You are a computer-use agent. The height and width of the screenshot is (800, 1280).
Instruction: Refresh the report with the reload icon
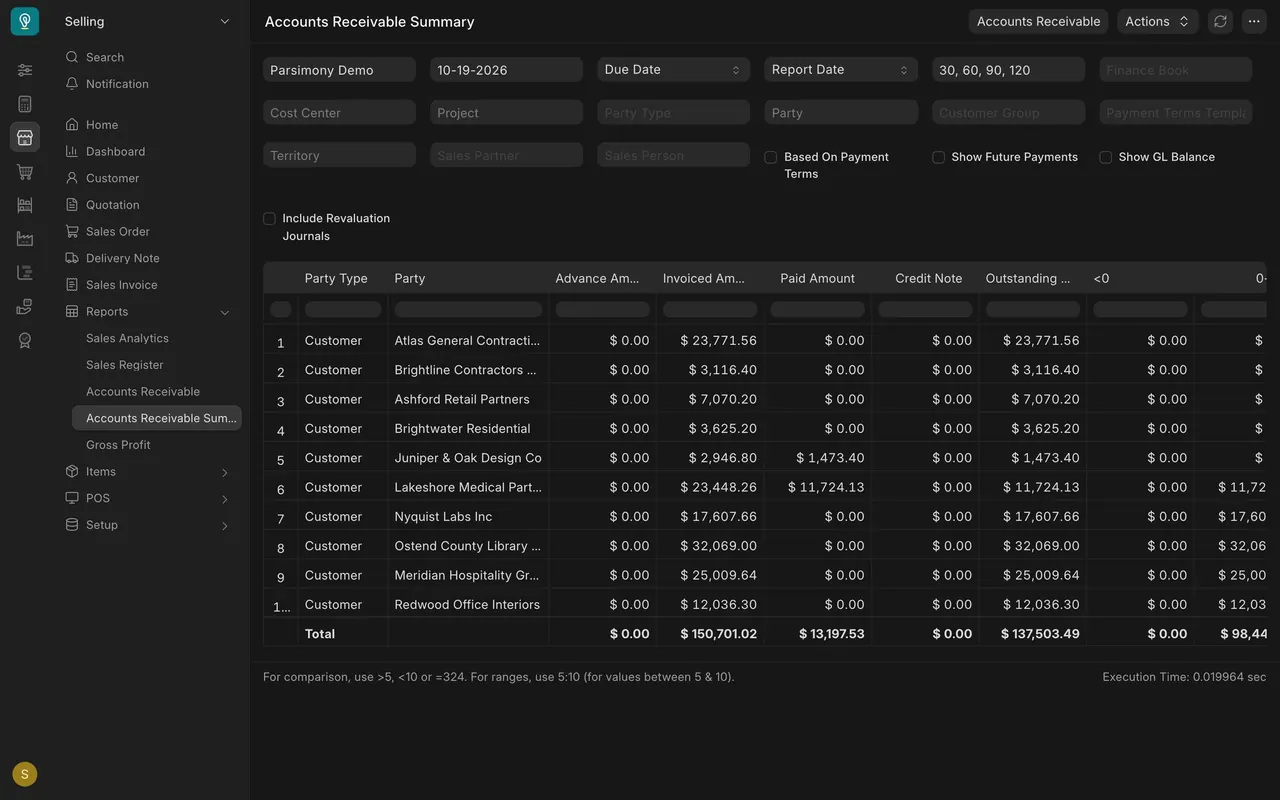tap(1220, 21)
